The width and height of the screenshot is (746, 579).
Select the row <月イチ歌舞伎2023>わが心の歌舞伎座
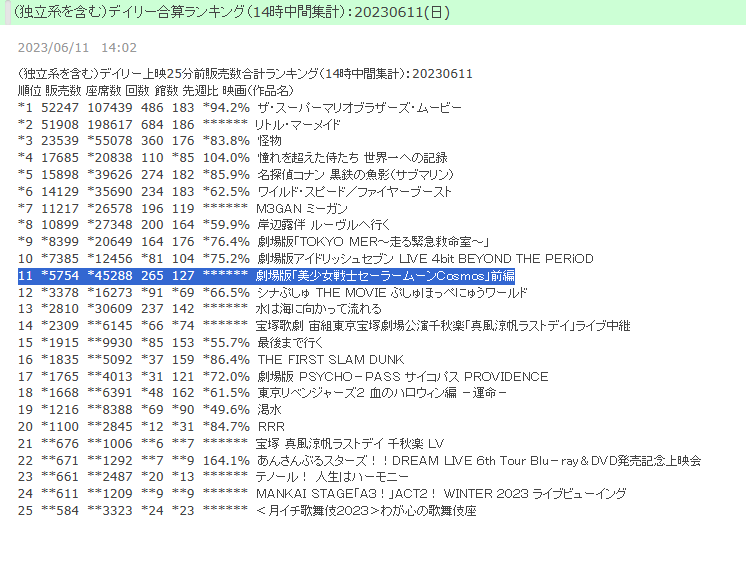pos(247,511)
